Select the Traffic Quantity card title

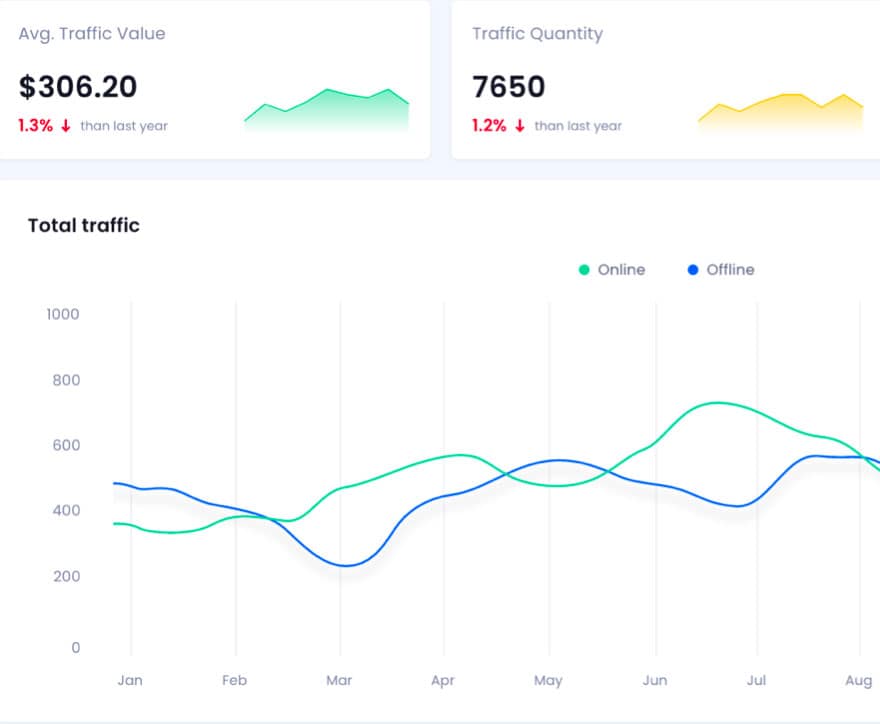(x=537, y=34)
